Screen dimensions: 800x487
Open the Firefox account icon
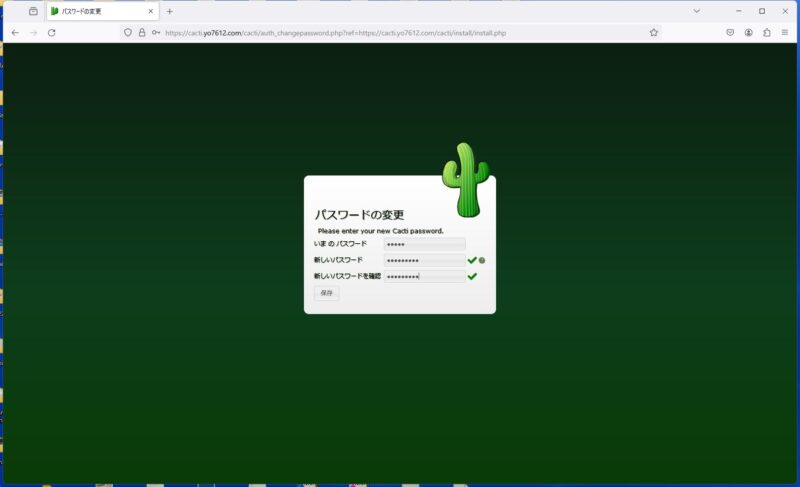tap(748, 33)
